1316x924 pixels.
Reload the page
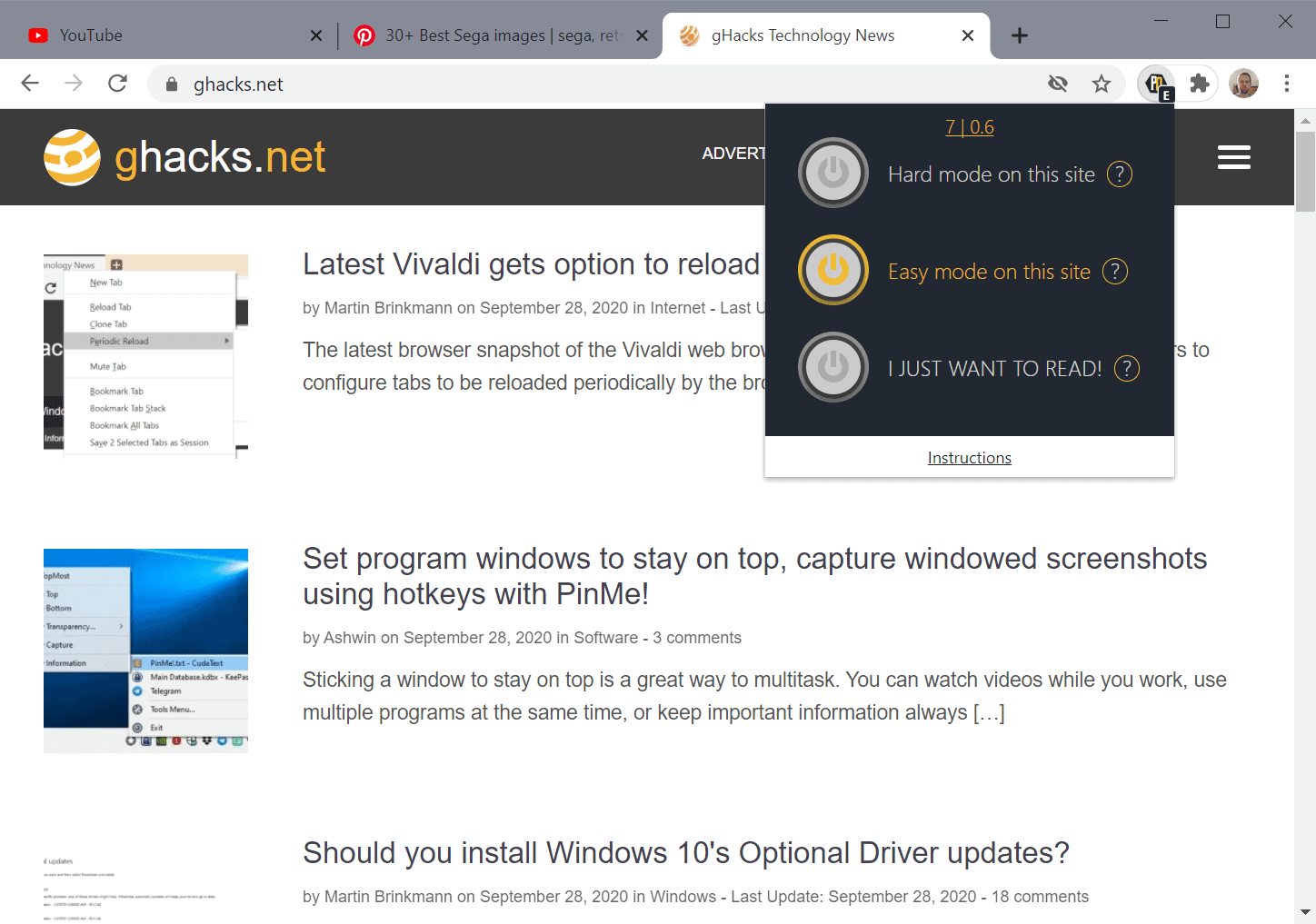click(x=117, y=84)
